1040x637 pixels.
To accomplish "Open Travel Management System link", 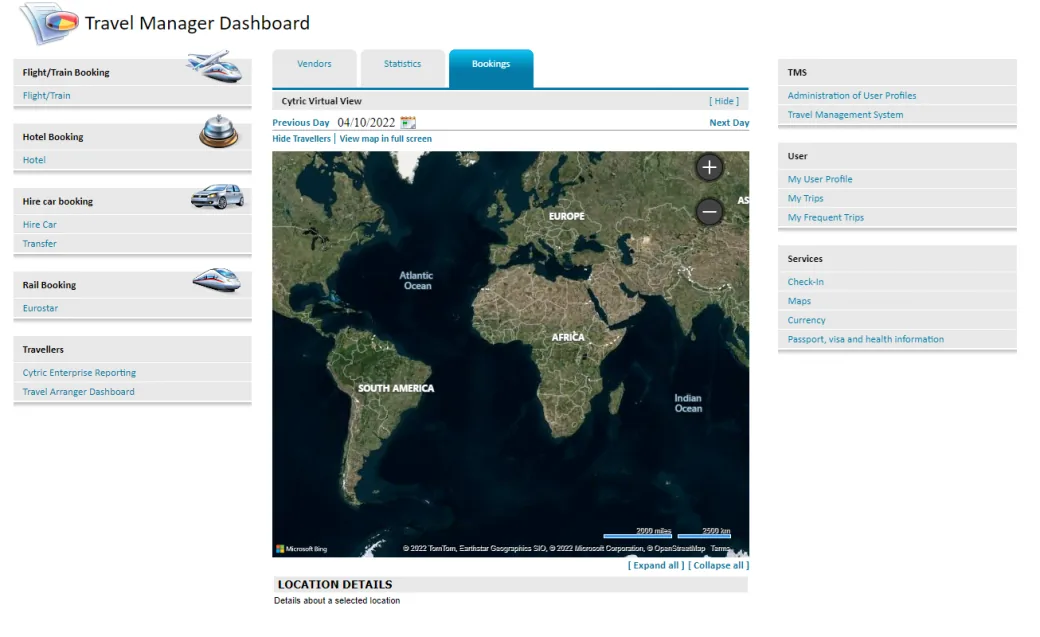I will coord(845,115).
